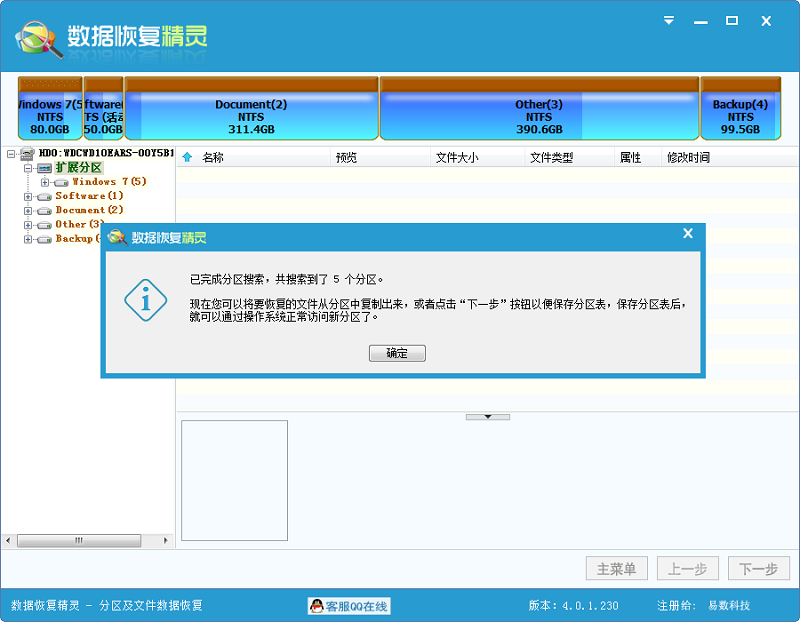
Task: Click the horizontal scrollbar below the partition tree
Action: [x=80, y=540]
